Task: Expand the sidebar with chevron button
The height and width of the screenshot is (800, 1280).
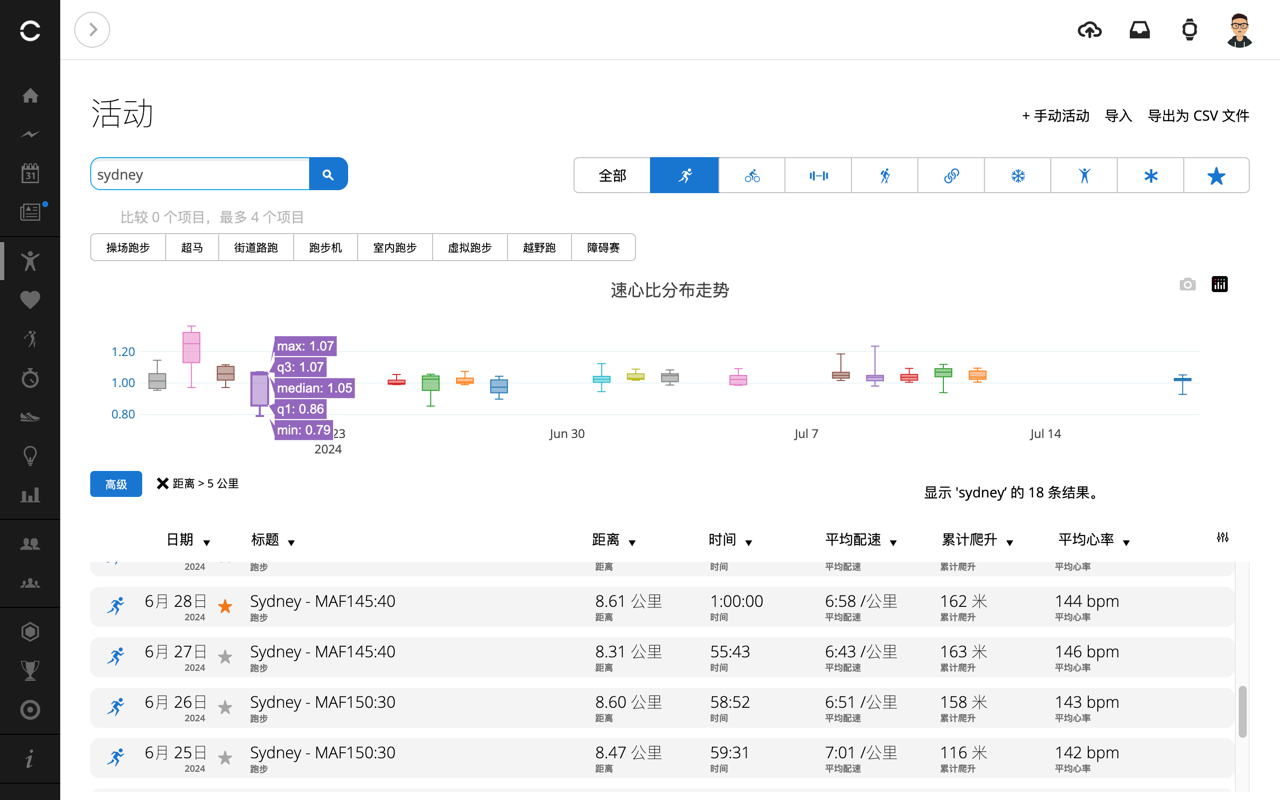Action: tap(92, 30)
